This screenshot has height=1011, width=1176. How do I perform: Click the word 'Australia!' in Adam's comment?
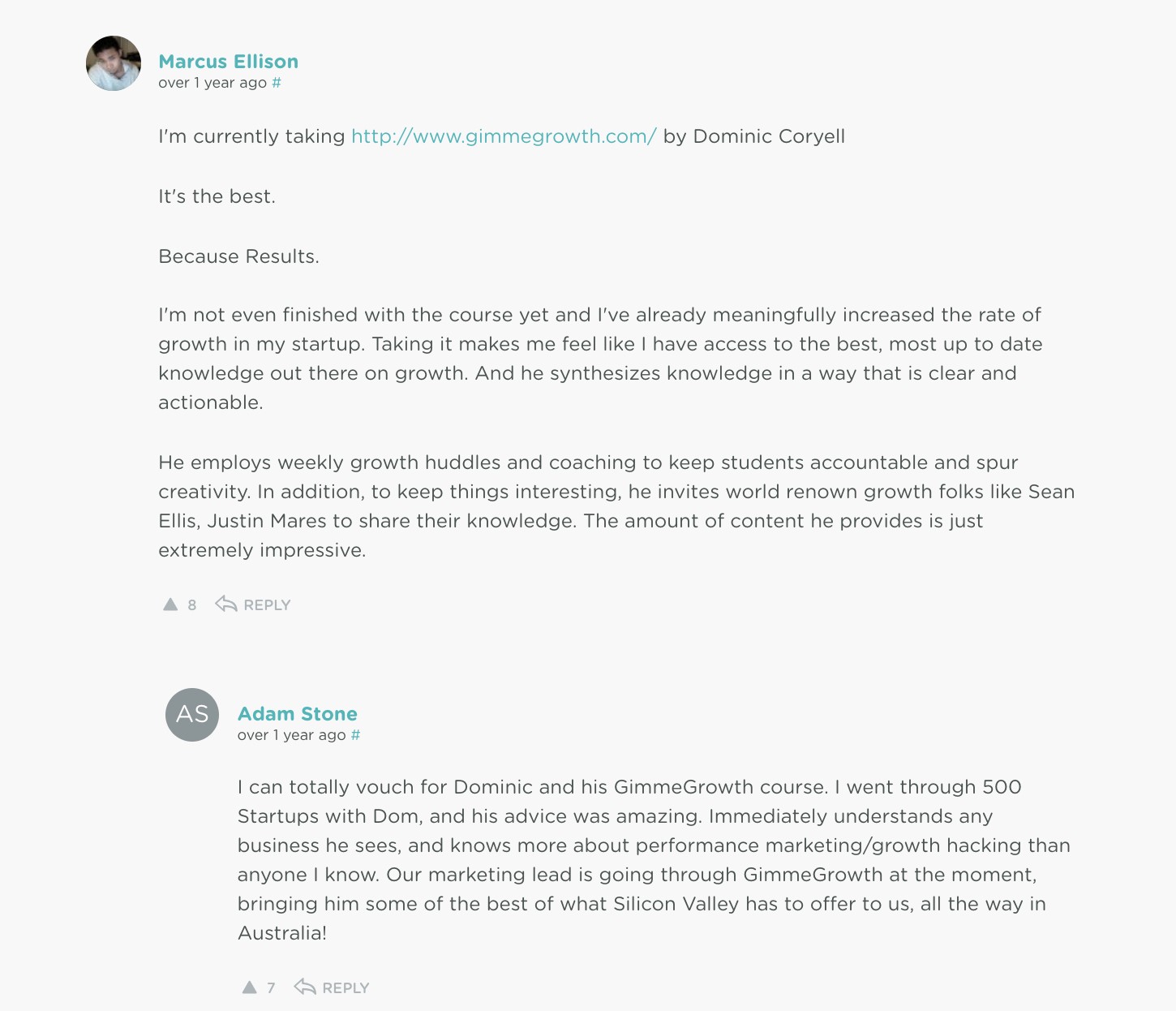(282, 933)
